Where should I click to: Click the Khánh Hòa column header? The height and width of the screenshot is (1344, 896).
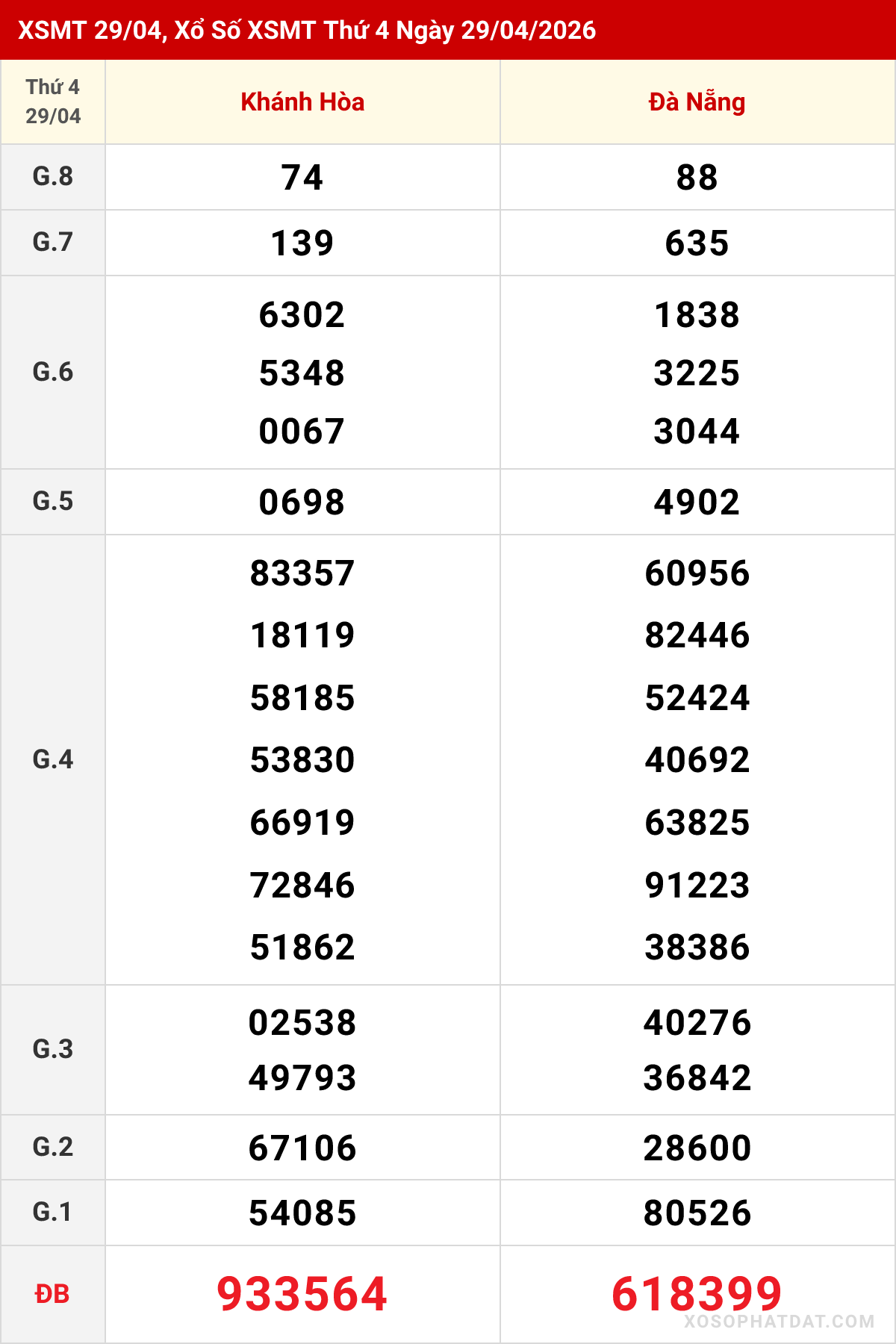point(302,102)
